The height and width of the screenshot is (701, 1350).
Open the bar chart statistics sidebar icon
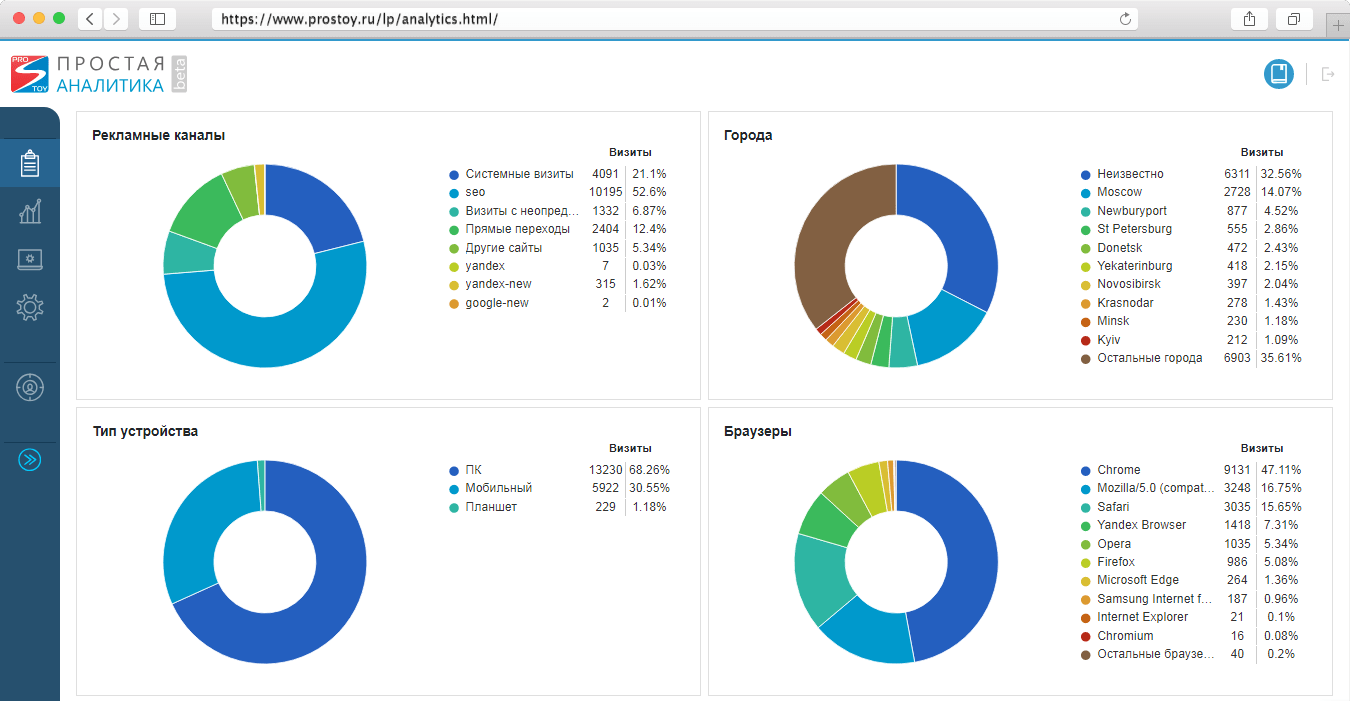tap(30, 211)
